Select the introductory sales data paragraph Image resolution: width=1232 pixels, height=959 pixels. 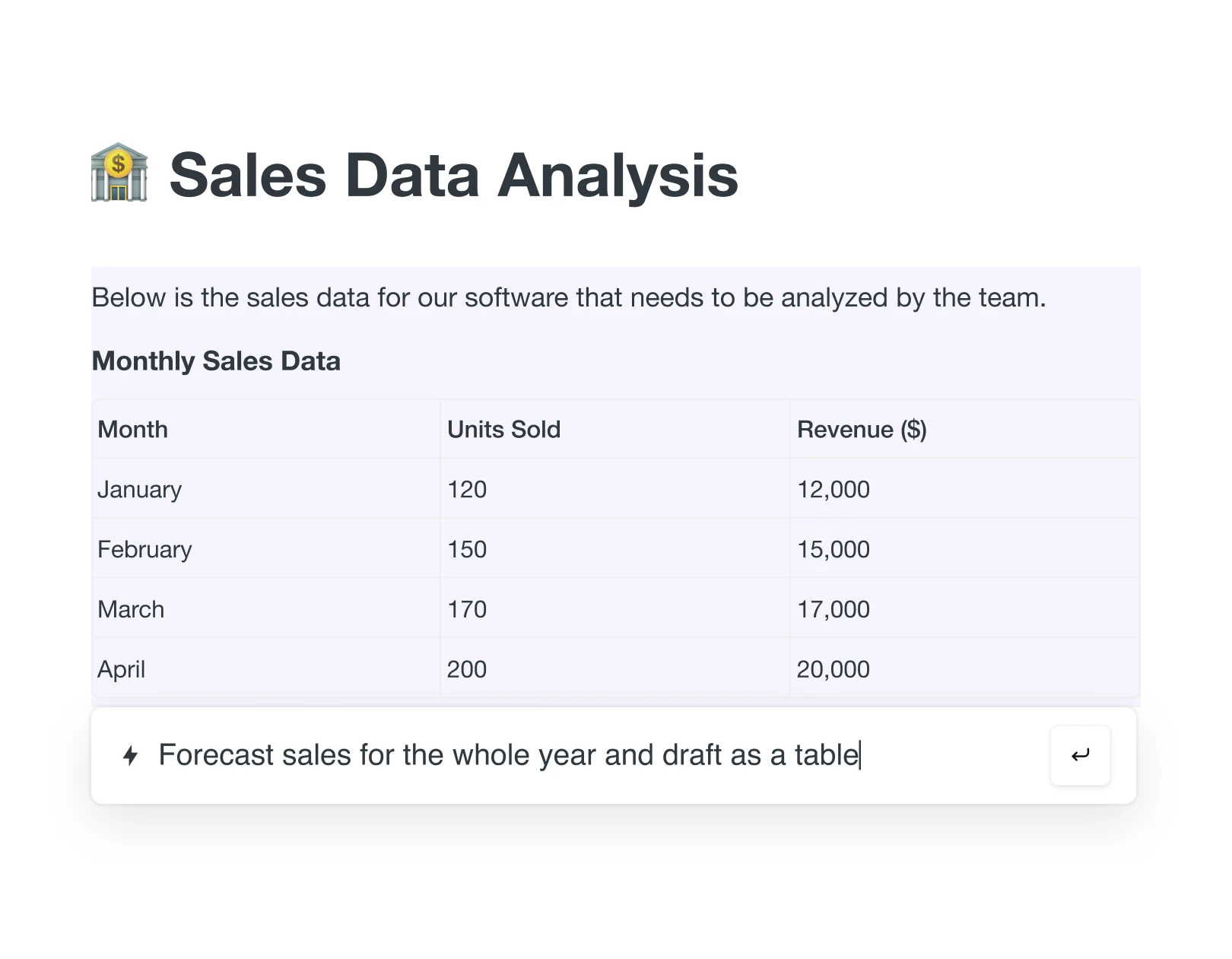[x=569, y=297]
